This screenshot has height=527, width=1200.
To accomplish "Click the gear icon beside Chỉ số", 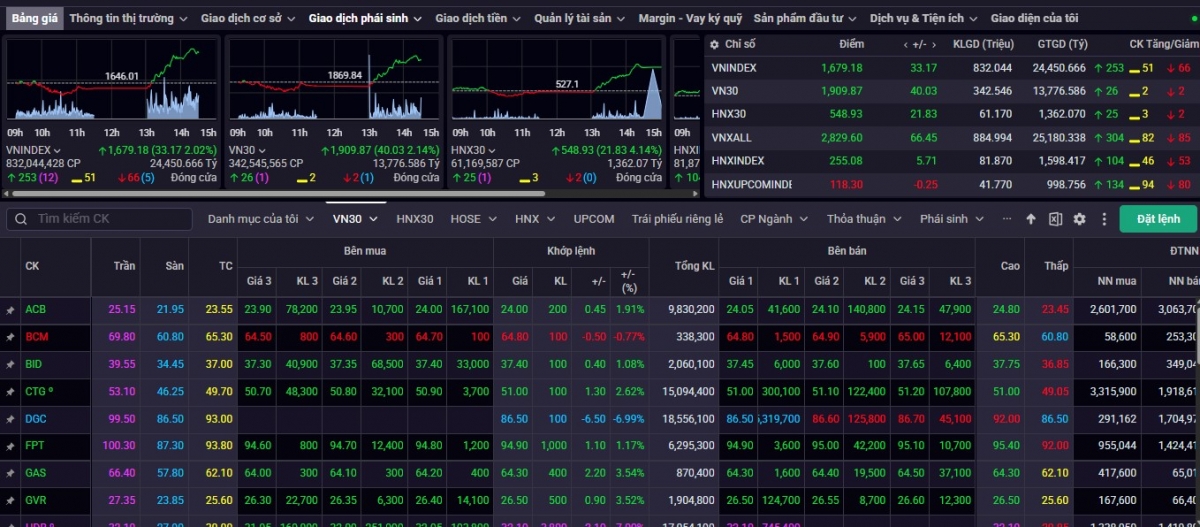I will 713,44.
